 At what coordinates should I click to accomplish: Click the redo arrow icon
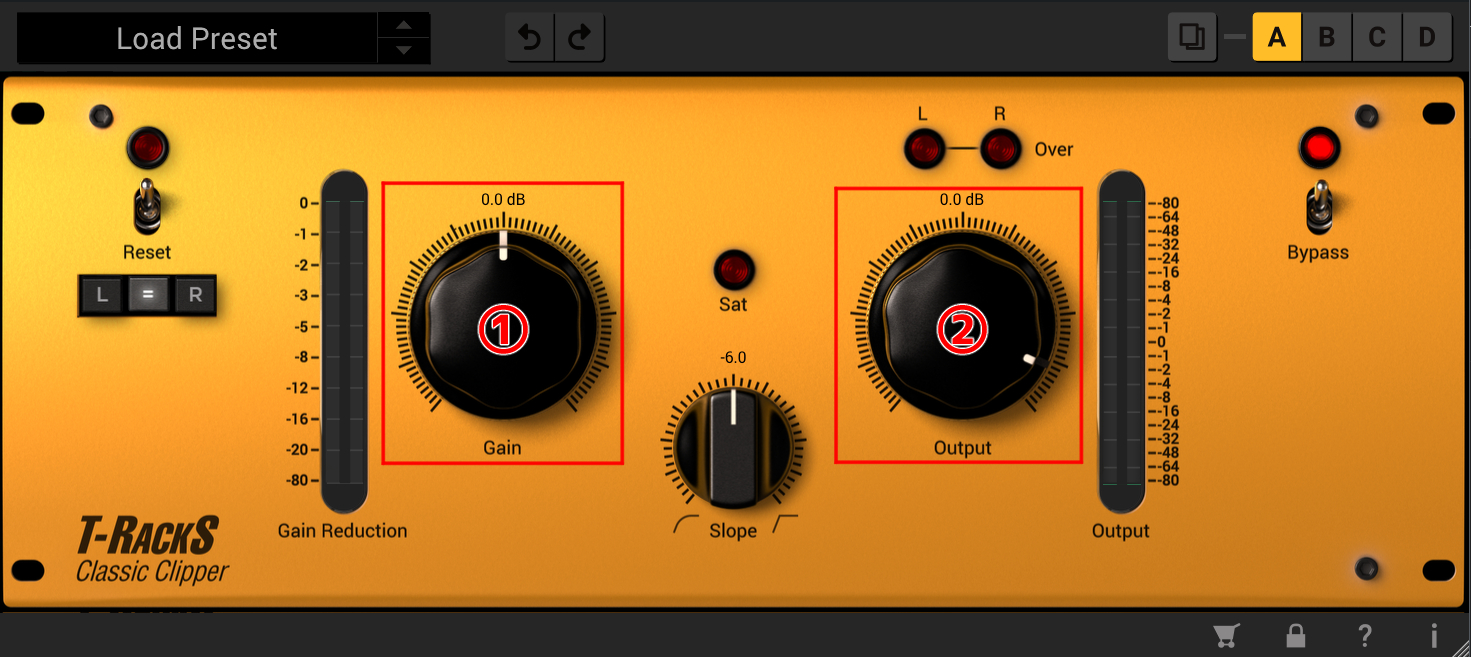pyautogui.click(x=579, y=38)
